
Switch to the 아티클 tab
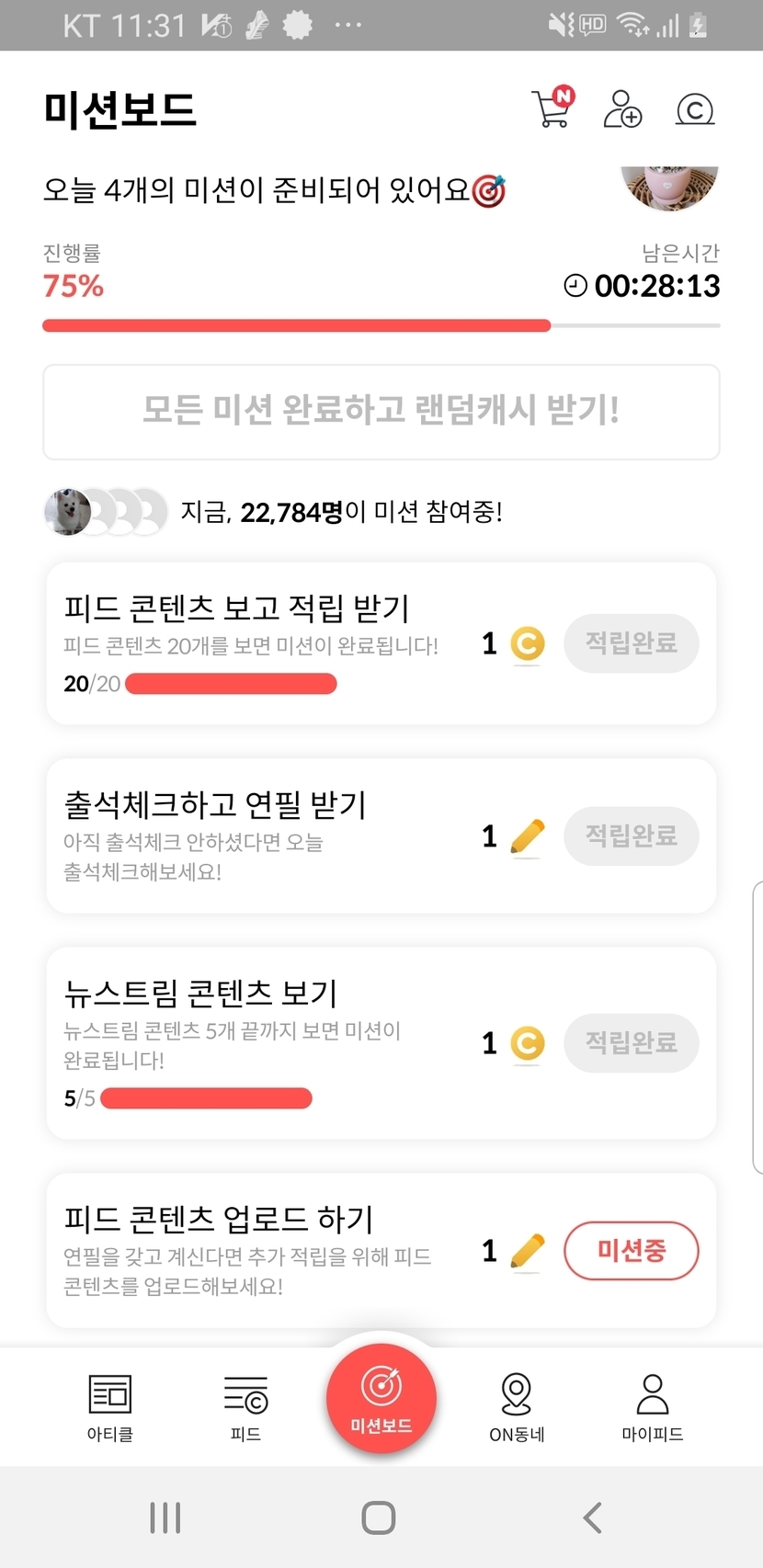coord(110,1406)
